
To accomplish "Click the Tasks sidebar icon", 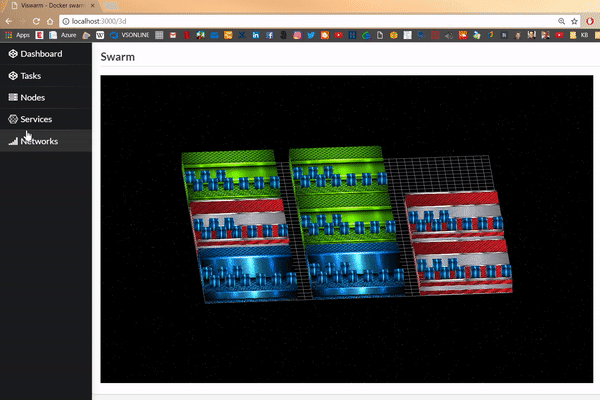I will click(13, 76).
